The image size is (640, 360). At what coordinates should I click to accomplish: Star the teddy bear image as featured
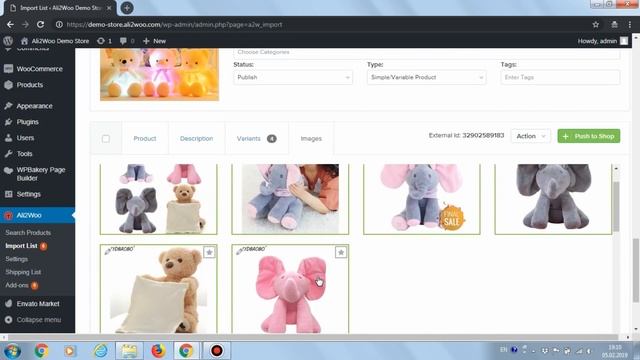[209, 252]
